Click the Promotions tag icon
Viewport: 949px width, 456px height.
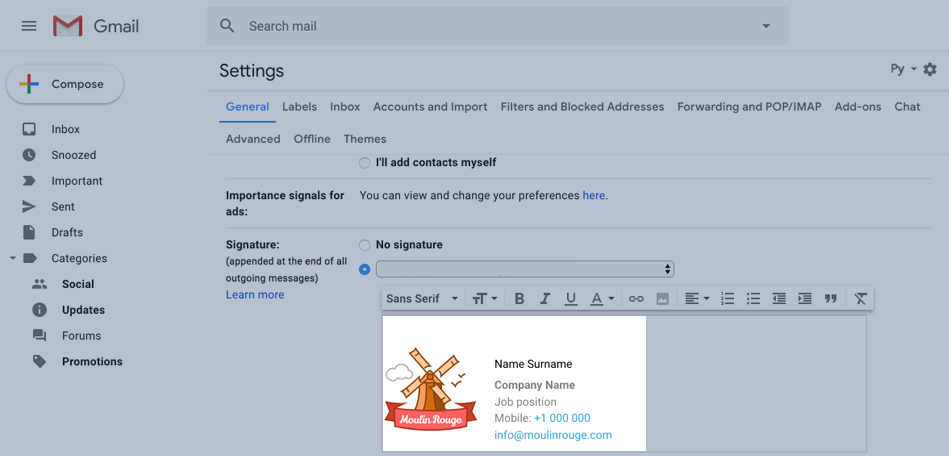(39, 362)
